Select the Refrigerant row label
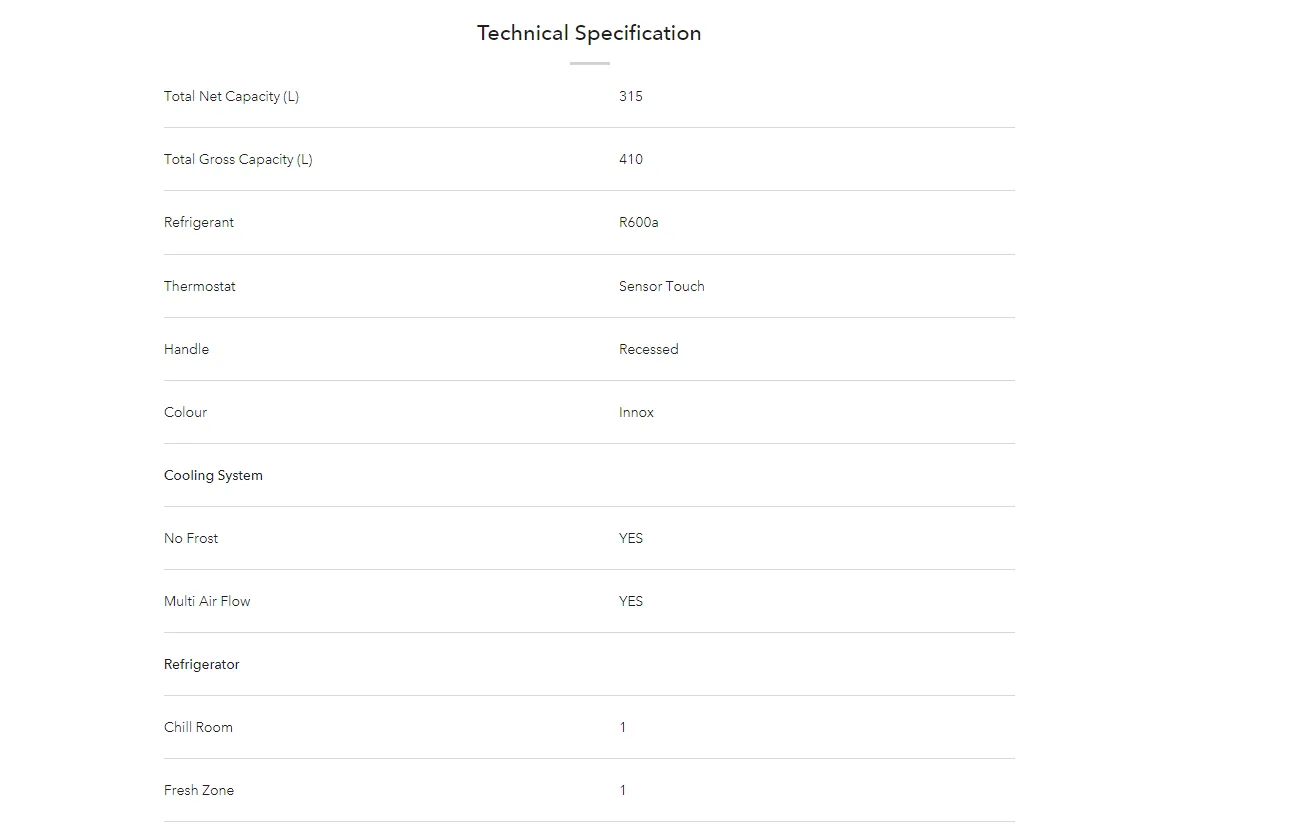Image resolution: width=1291 pixels, height=835 pixels. [x=199, y=223]
